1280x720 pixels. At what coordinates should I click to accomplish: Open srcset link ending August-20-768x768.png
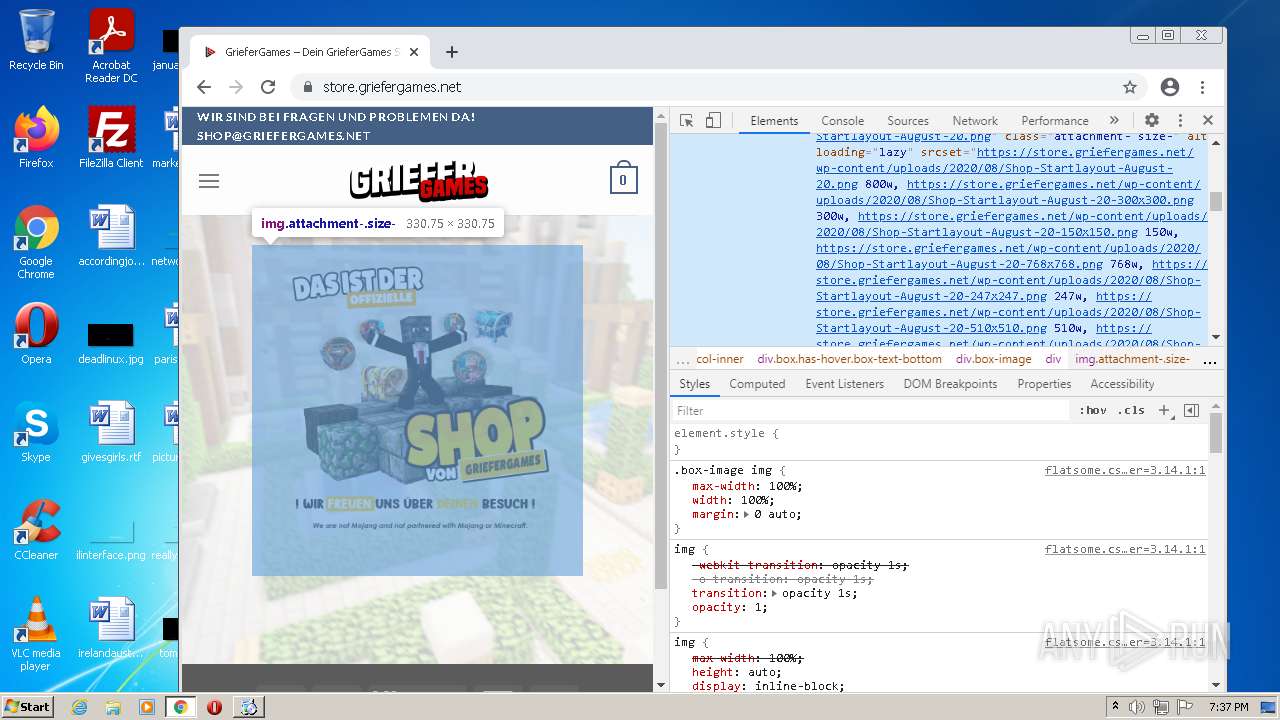tap(1008, 256)
